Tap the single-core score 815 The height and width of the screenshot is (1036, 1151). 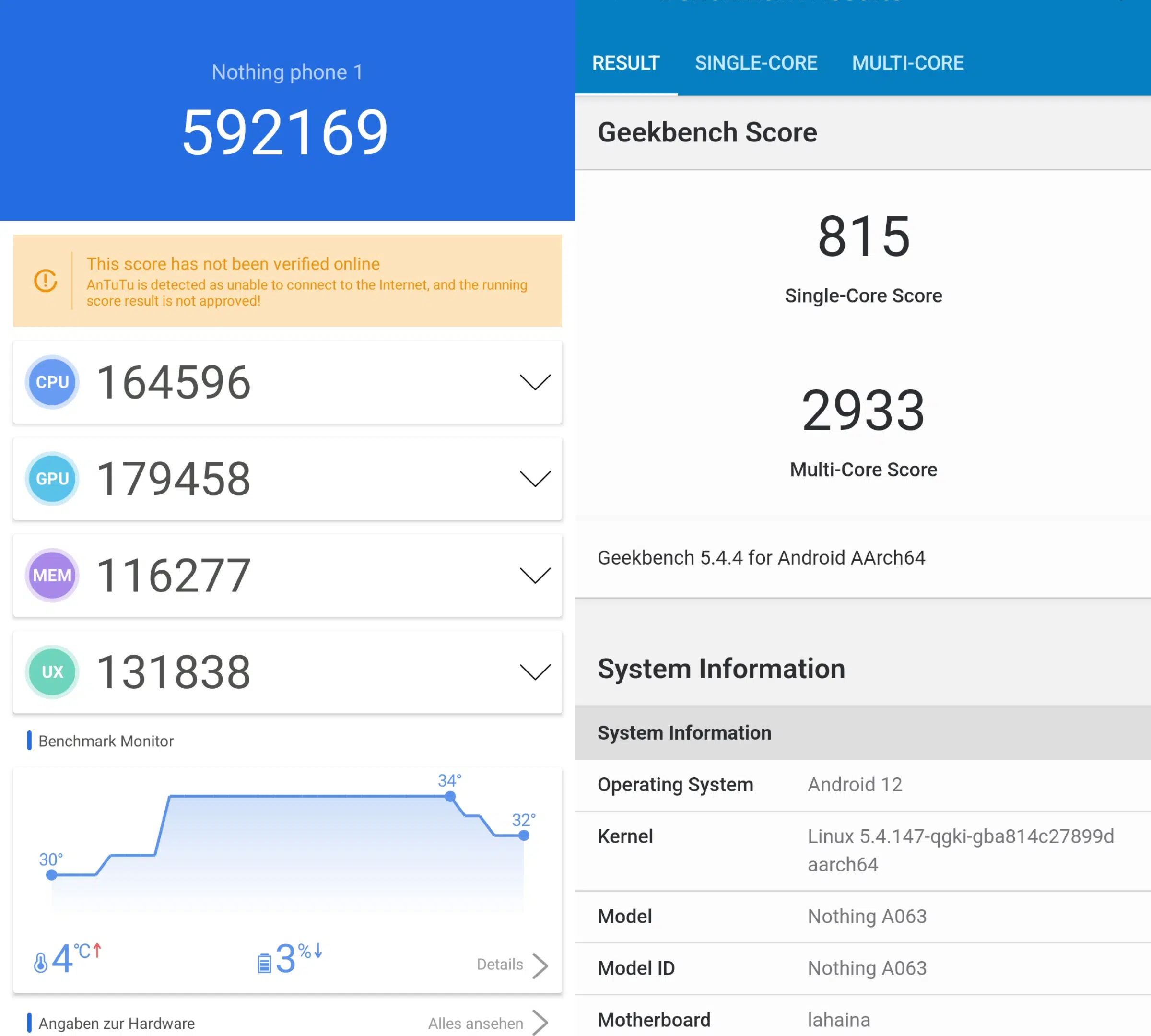(864, 236)
